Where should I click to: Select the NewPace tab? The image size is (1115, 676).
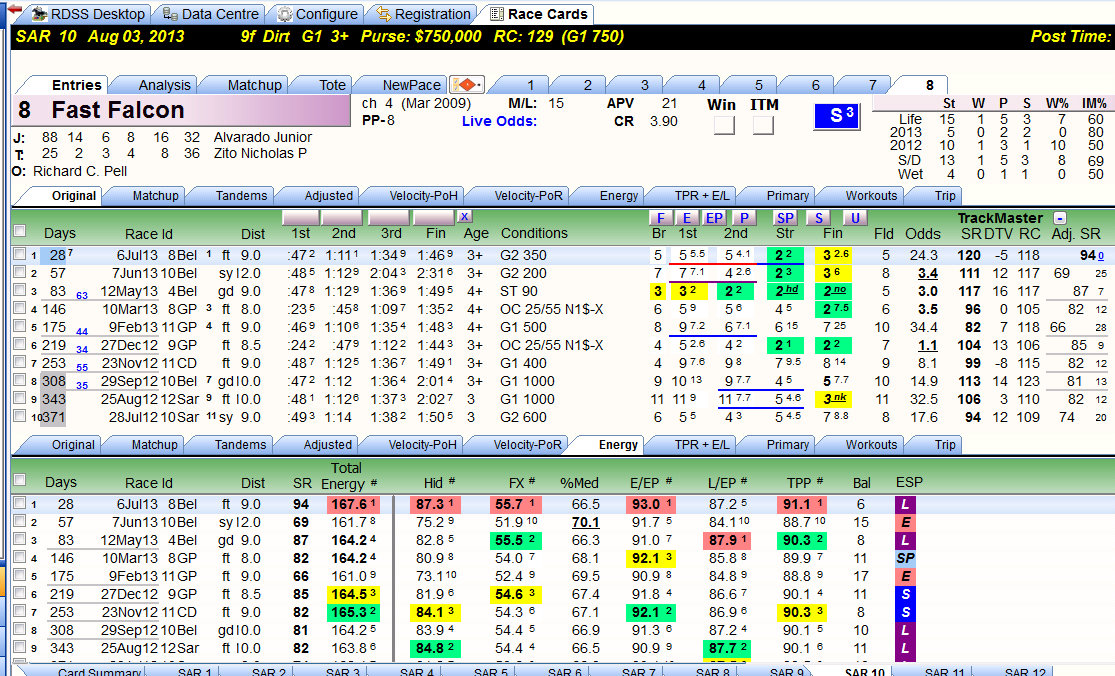pos(411,85)
